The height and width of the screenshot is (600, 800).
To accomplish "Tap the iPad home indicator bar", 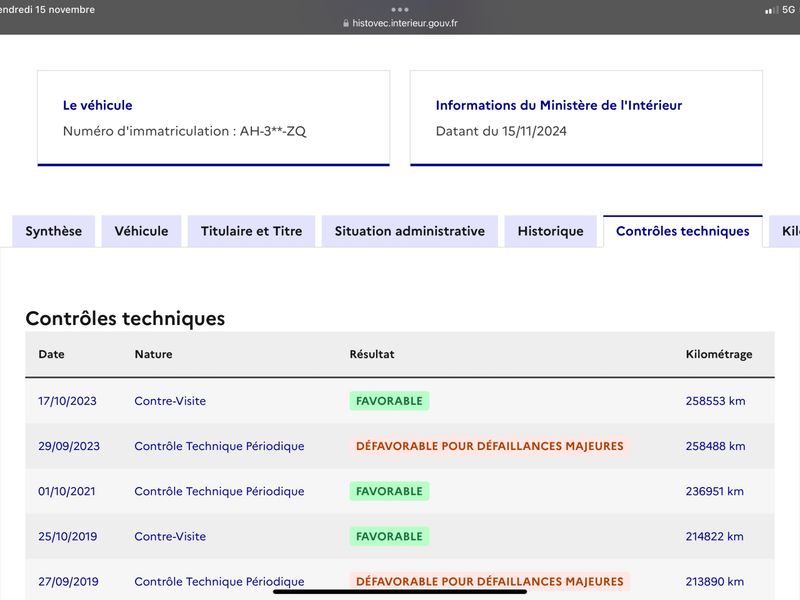I will 400,592.
